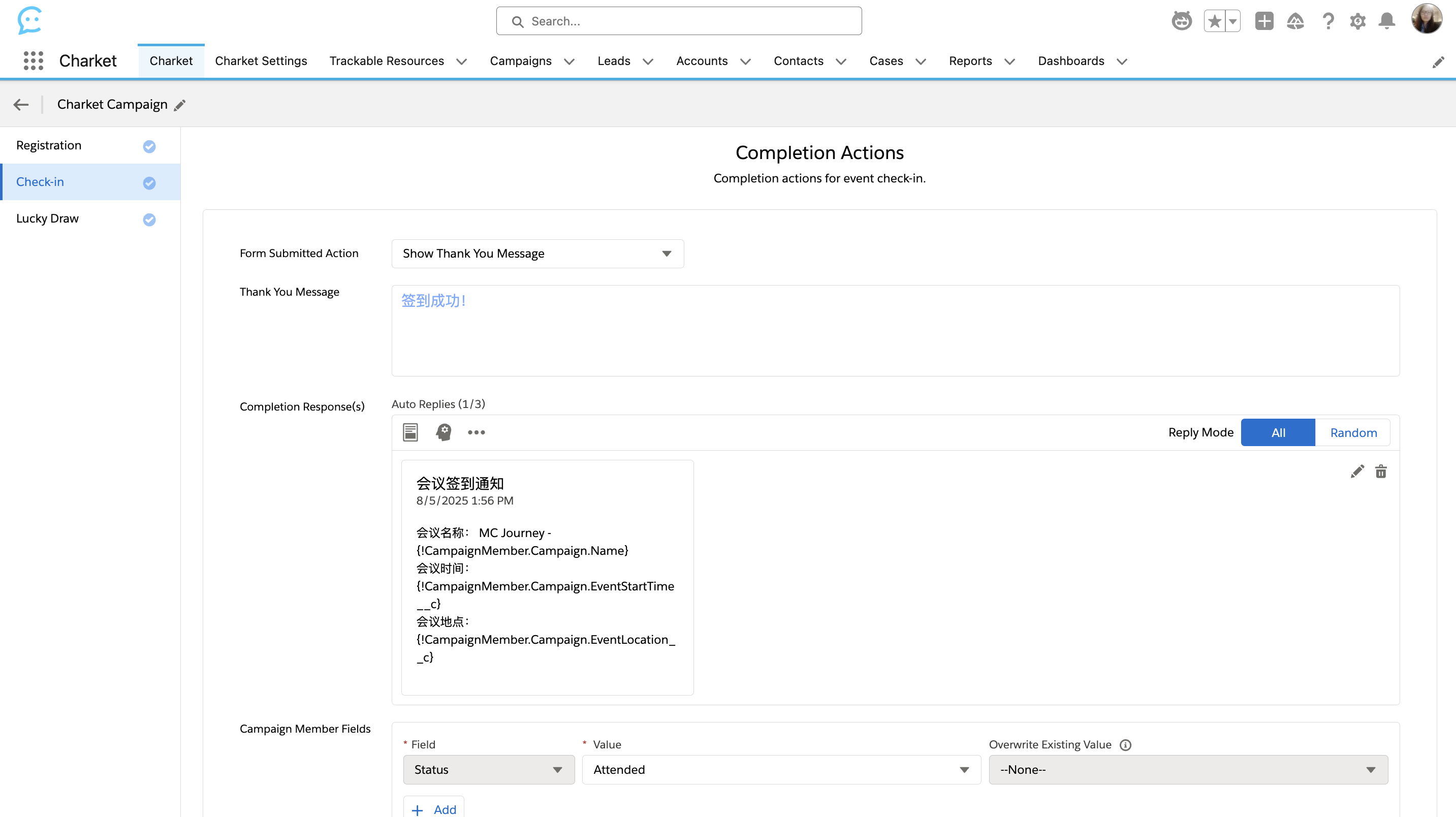Expand the Value dropdown showing Attended
1456x817 pixels.
pos(781,770)
